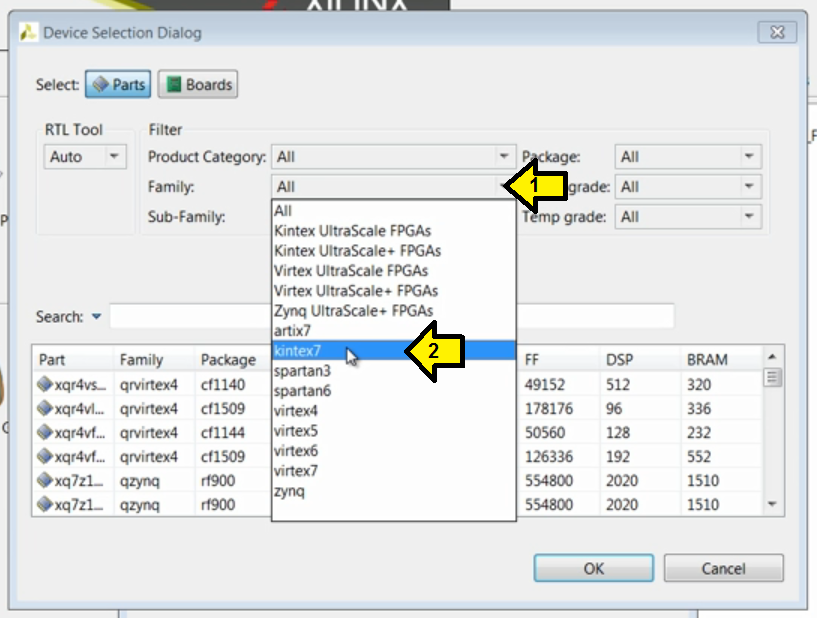Viewport: 817px width, 618px height.
Task: Select spartan6 from Family list
Action: (x=393, y=391)
